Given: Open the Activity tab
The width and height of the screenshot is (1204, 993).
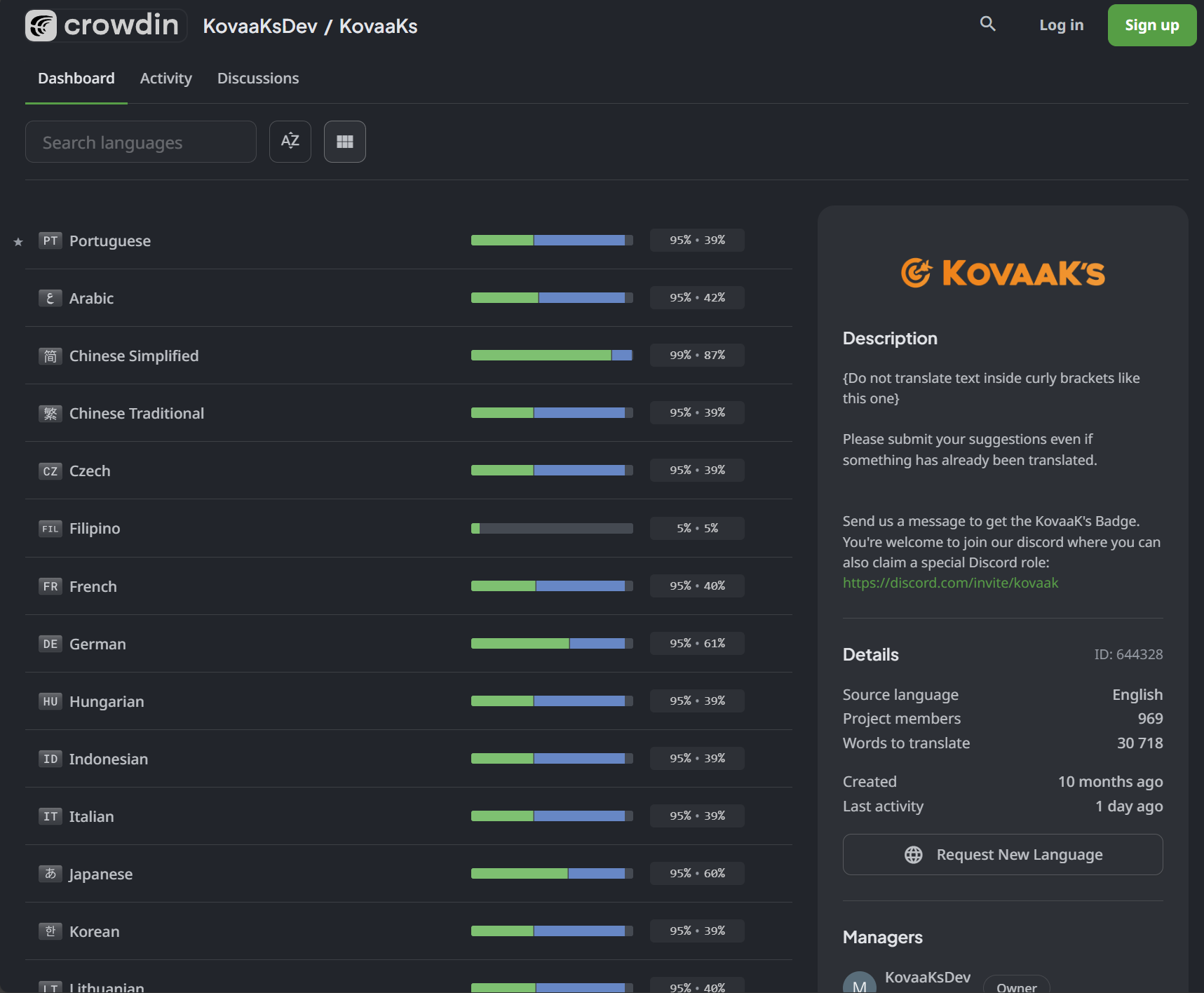Looking at the screenshot, I should (165, 79).
